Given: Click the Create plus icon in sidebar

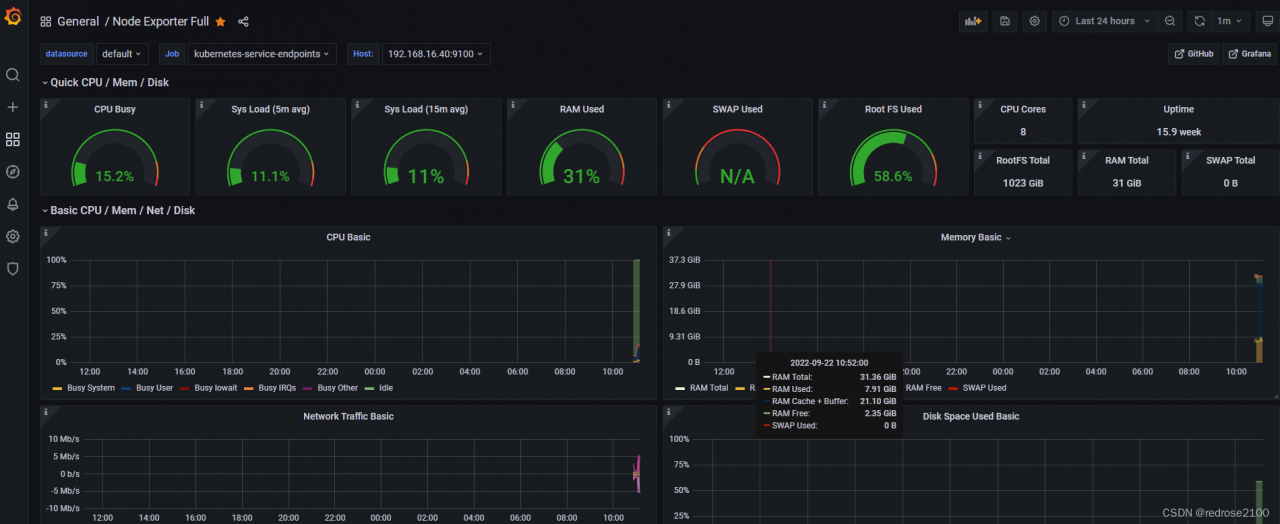Looking at the screenshot, I should (13, 107).
